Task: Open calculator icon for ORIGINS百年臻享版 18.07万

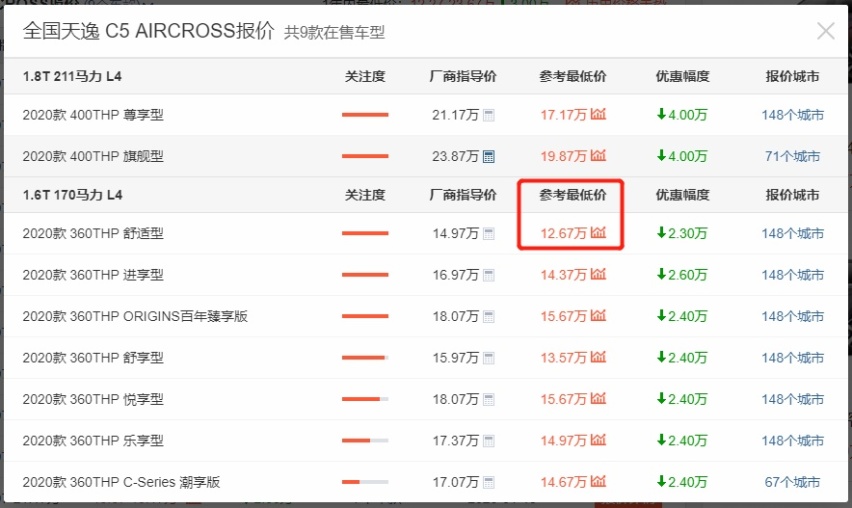Action: [x=488, y=316]
